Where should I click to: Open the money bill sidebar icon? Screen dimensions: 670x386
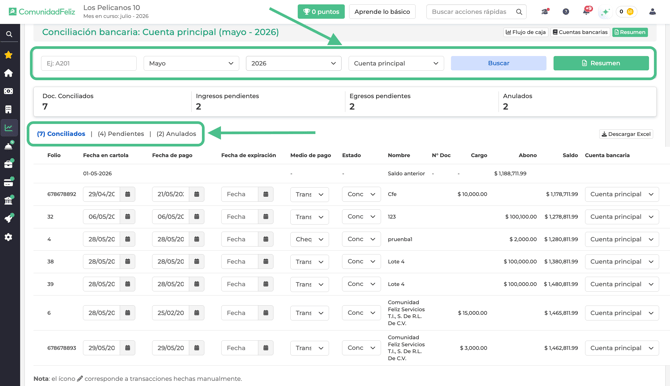[x=8, y=91]
